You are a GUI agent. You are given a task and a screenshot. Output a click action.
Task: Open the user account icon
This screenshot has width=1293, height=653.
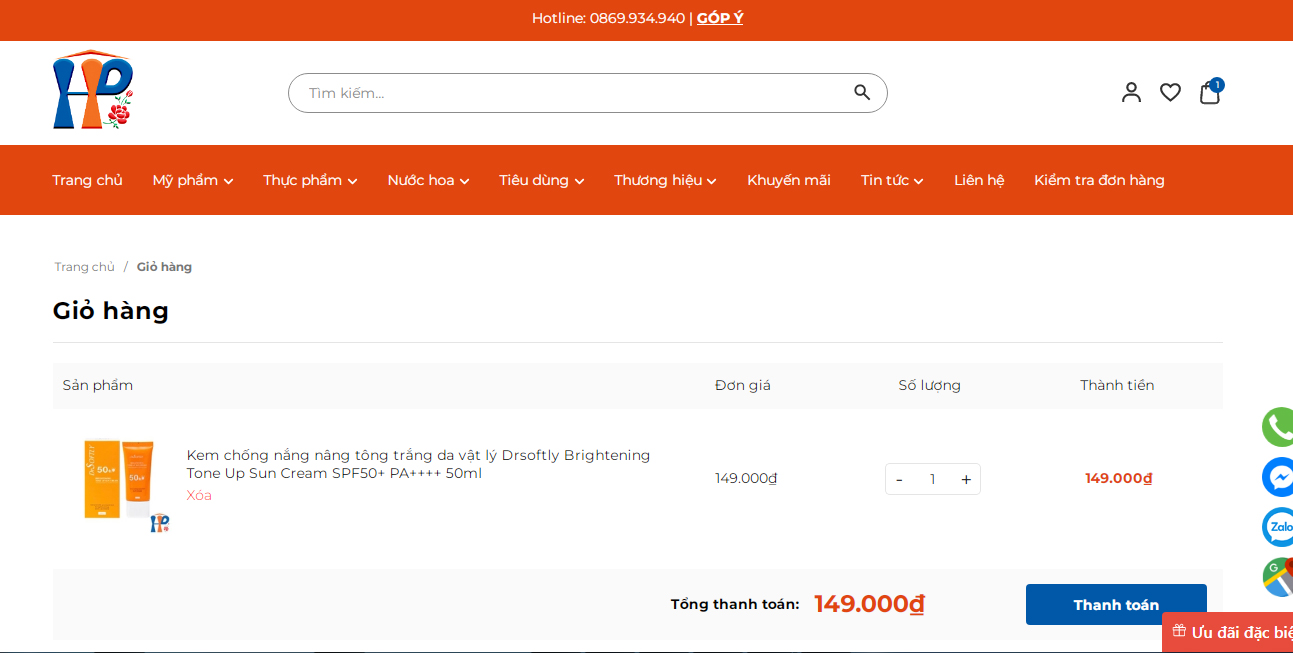1131,92
